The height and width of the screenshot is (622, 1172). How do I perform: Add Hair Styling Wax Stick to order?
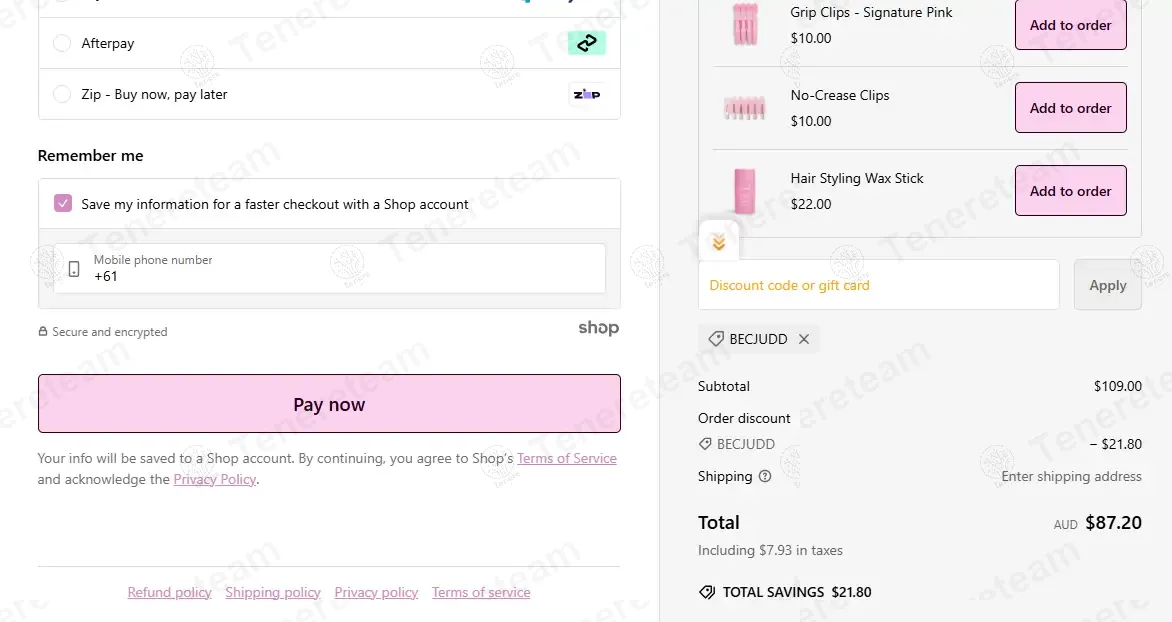(1070, 191)
